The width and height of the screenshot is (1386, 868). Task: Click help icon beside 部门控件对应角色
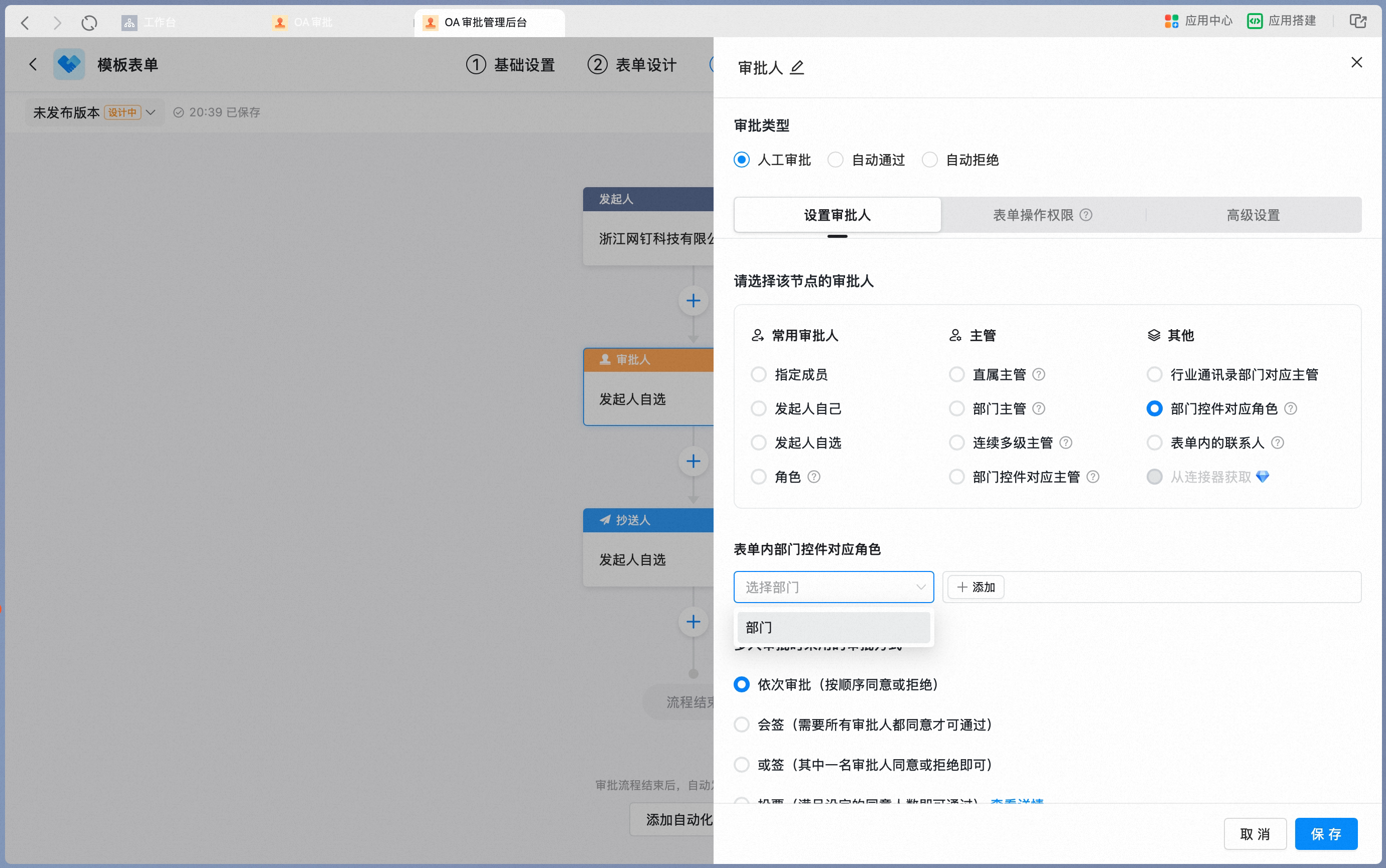click(1291, 408)
